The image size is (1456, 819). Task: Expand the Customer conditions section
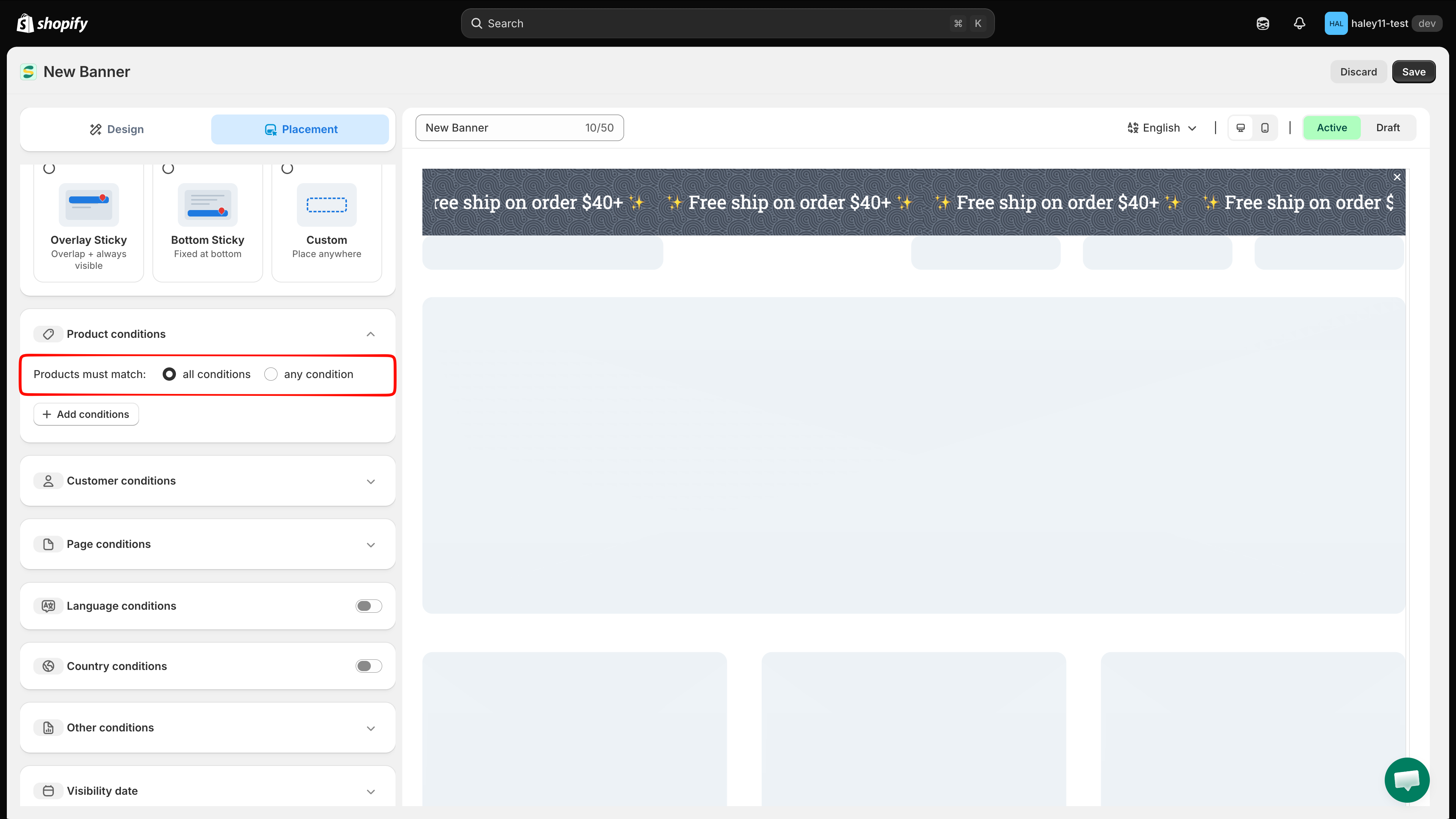tap(371, 482)
